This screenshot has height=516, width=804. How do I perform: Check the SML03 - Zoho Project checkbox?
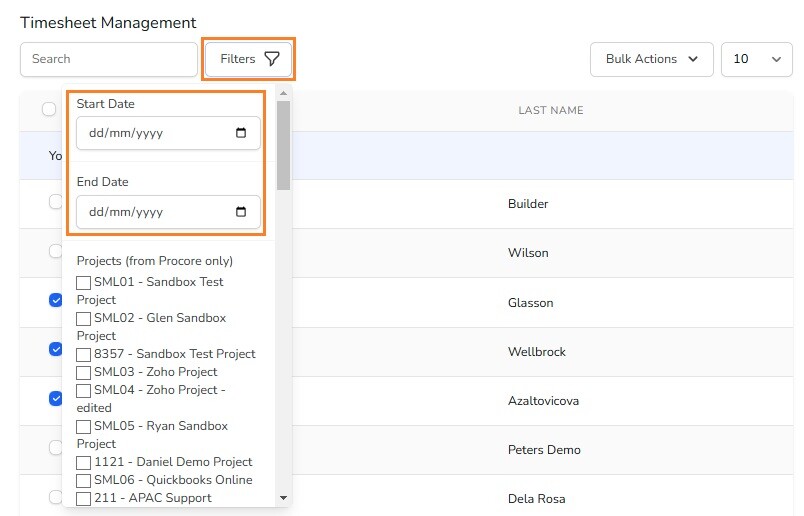click(x=83, y=372)
